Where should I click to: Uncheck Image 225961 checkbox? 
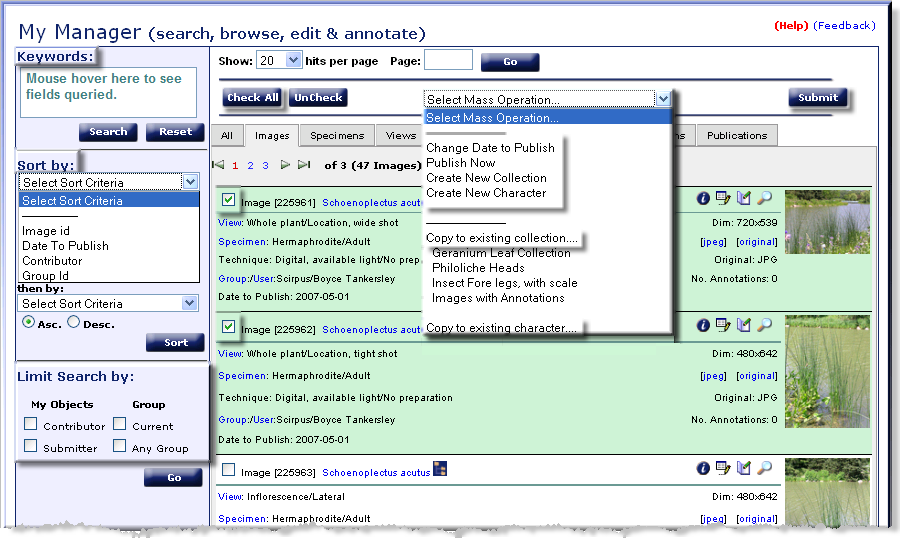point(229,201)
